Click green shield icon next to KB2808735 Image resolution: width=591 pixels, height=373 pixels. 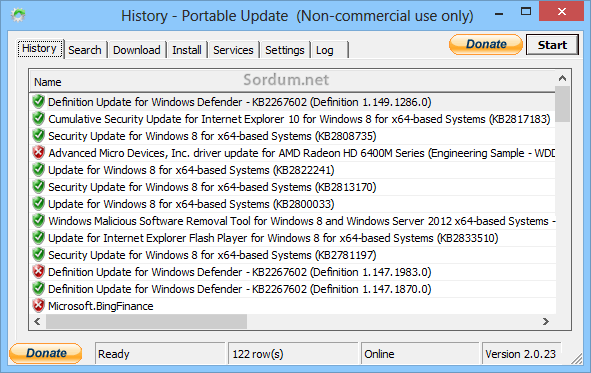[x=38, y=136]
